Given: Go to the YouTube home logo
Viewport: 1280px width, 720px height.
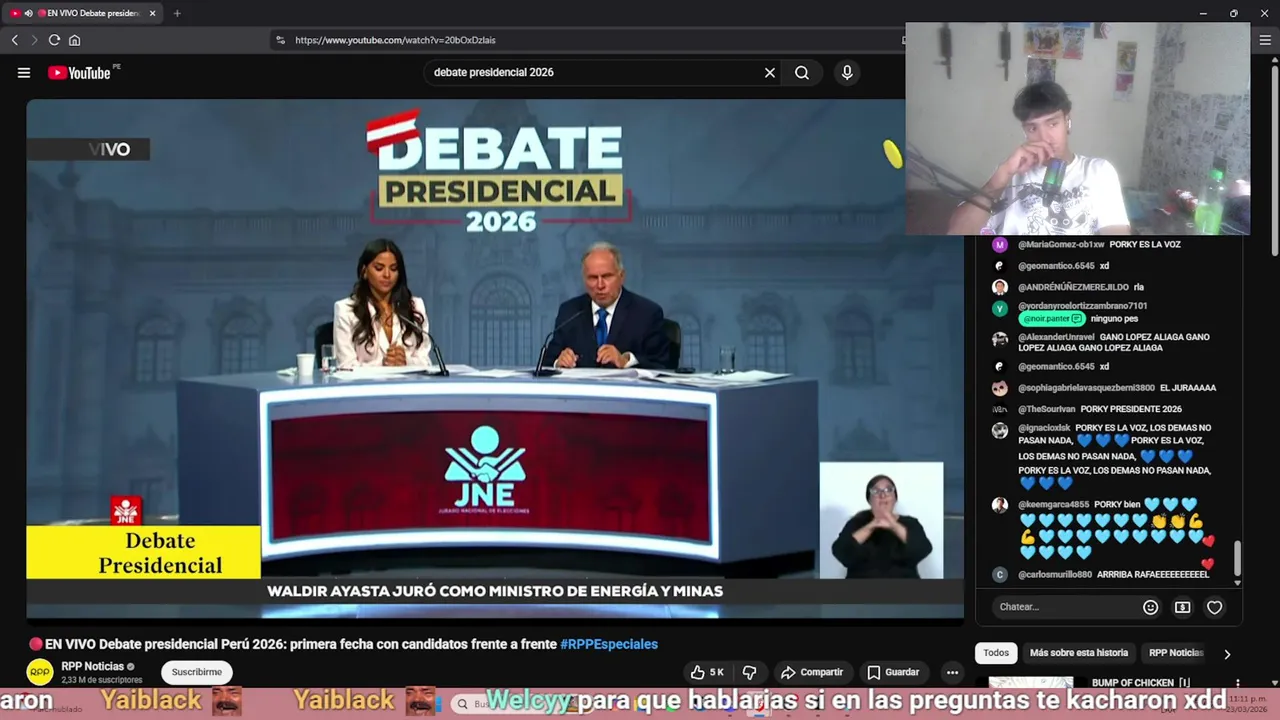Looking at the screenshot, I should [80, 72].
